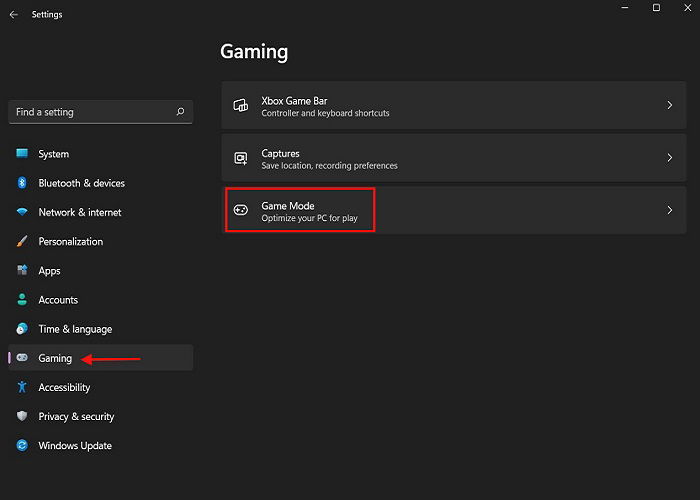Select Apps in the sidebar
Image resolution: width=700 pixels, height=500 pixels.
click(100, 270)
